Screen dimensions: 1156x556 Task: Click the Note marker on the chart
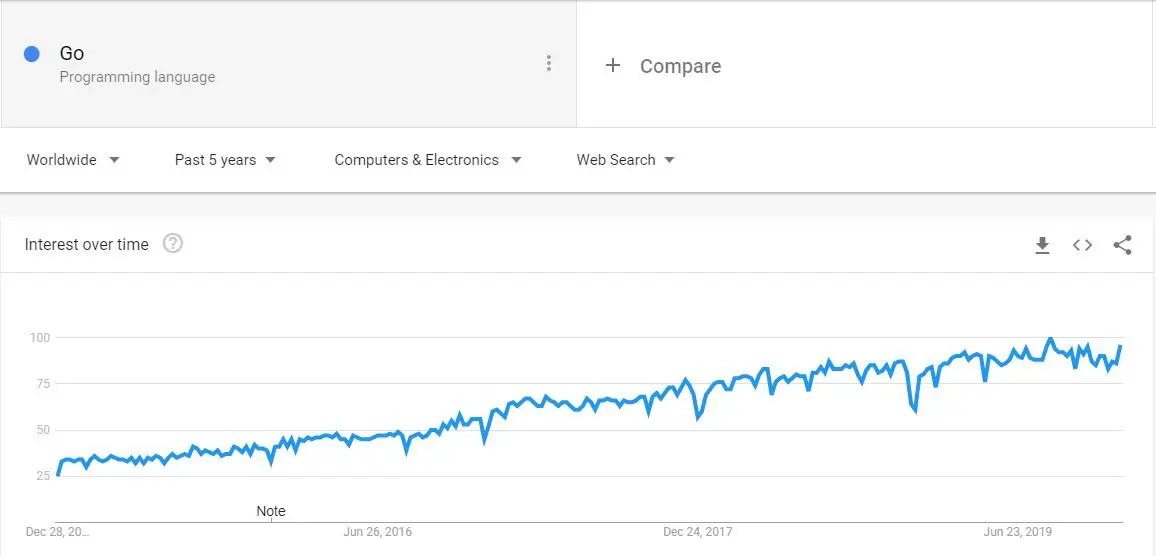coord(271,511)
